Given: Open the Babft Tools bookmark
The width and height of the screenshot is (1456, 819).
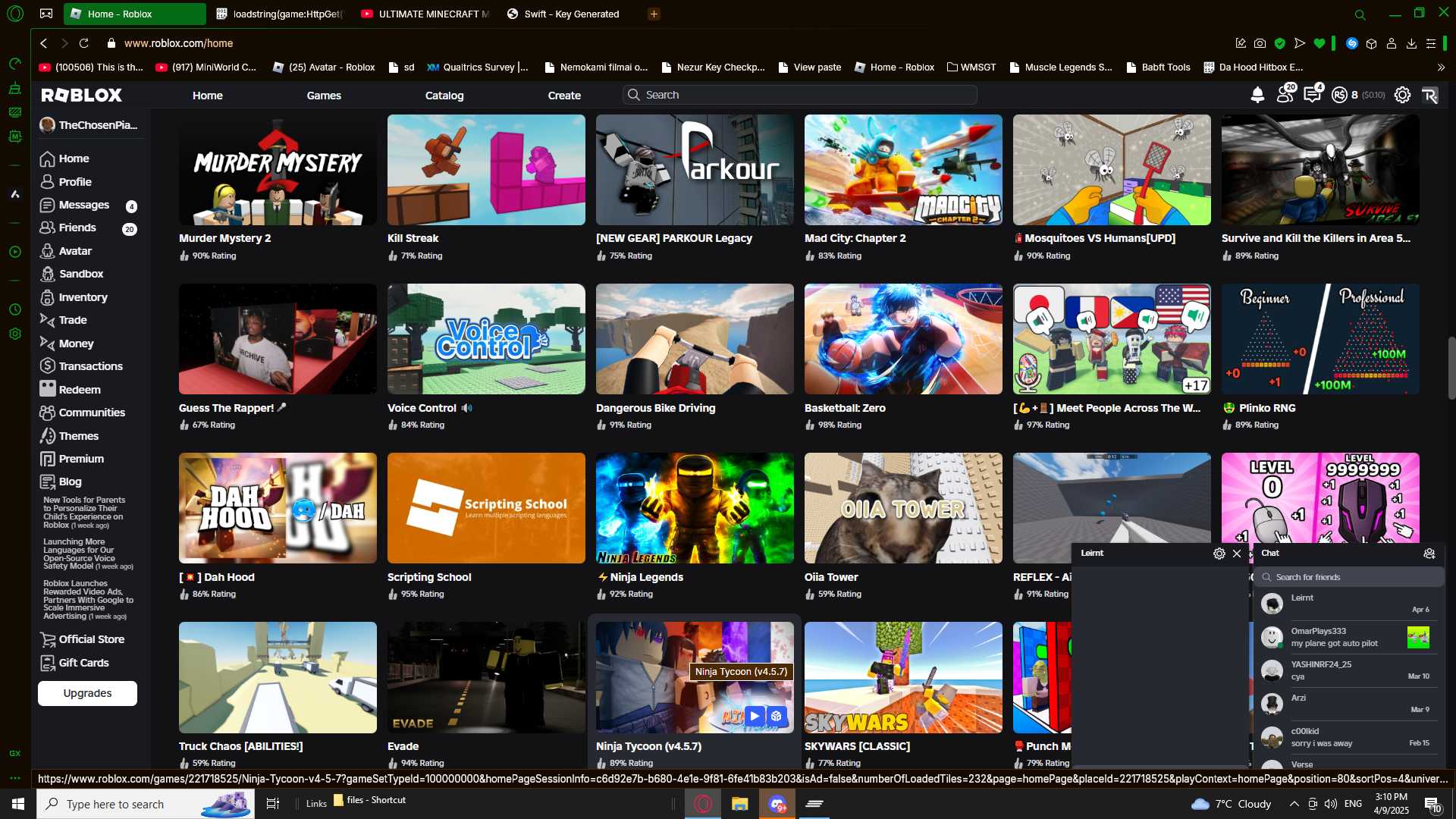Looking at the screenshot, I should tap(1158, 67).
